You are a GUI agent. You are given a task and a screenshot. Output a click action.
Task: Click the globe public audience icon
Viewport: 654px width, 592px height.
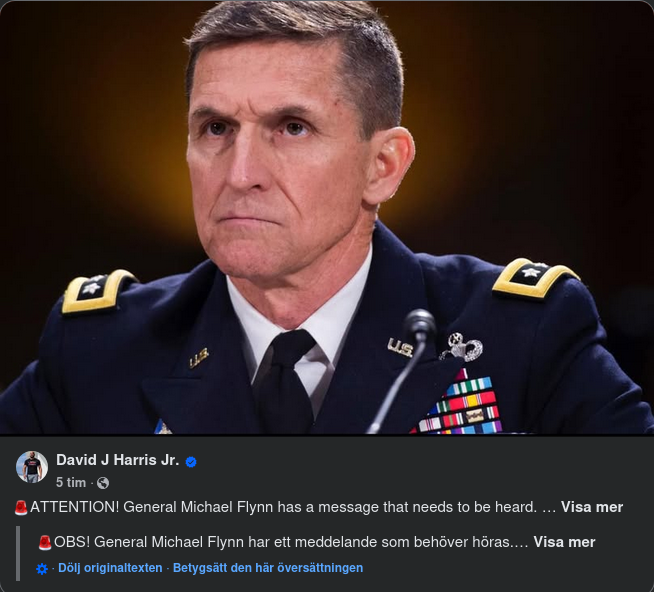(103, 483)
